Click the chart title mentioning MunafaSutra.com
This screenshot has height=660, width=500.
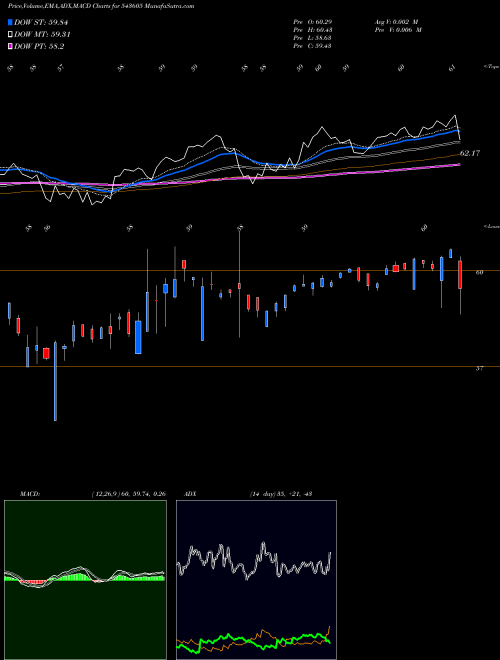[101, 6]
